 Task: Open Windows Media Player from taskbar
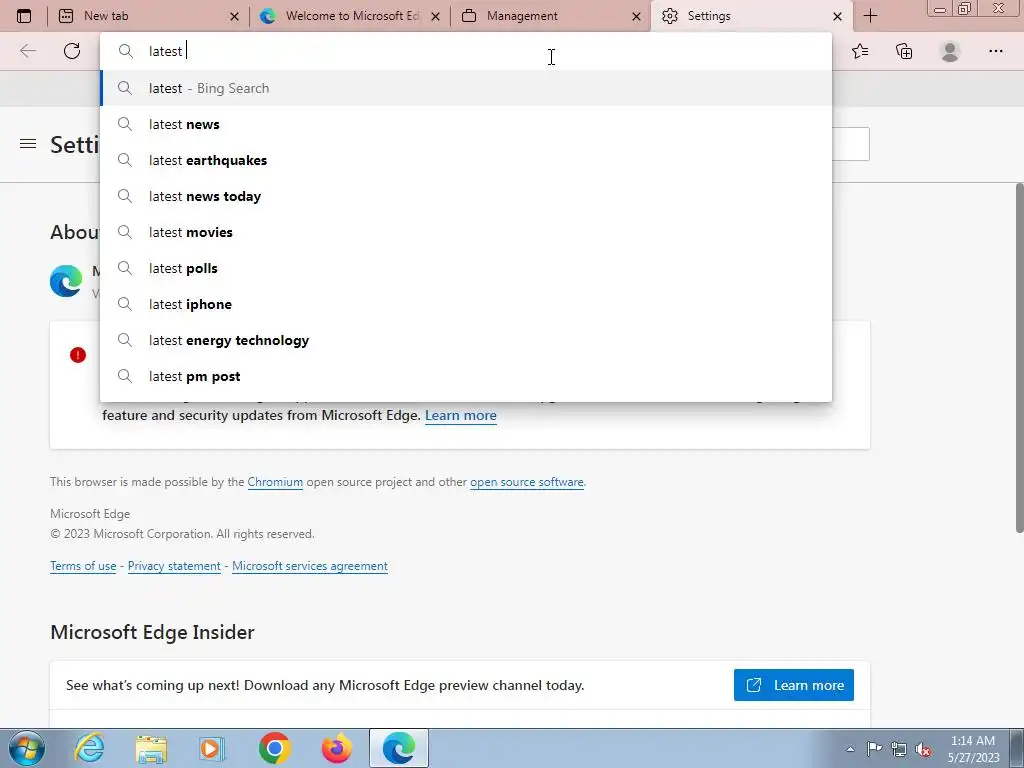point(212,748)
